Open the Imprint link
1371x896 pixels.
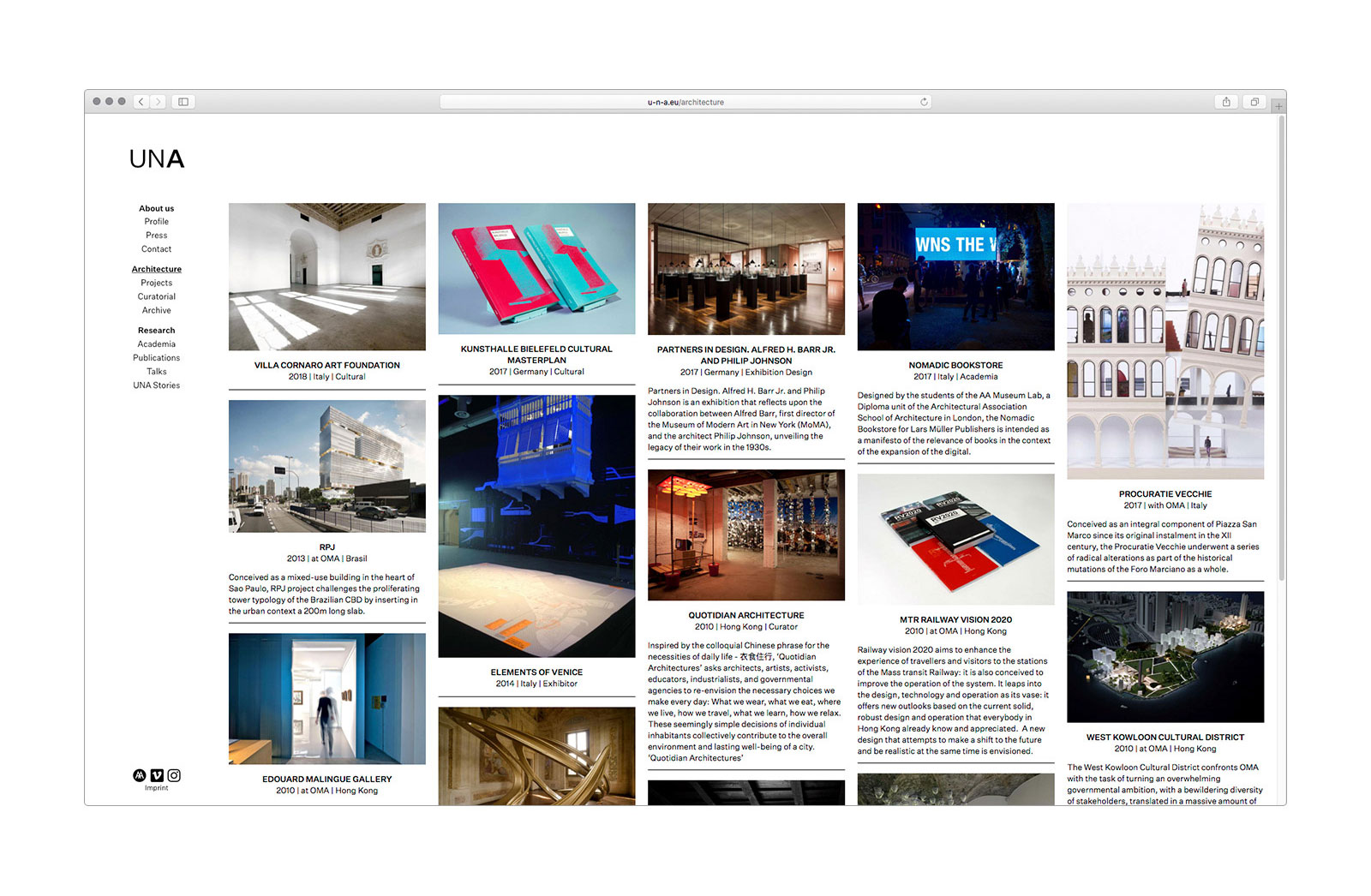(x=157, y=788)
